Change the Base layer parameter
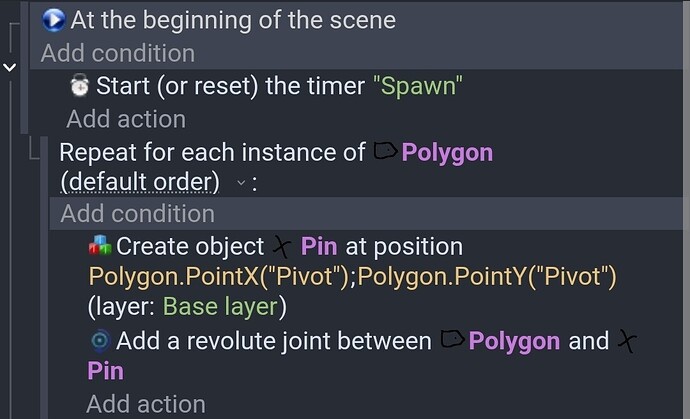The image size is (690, 419). [224, 306]
